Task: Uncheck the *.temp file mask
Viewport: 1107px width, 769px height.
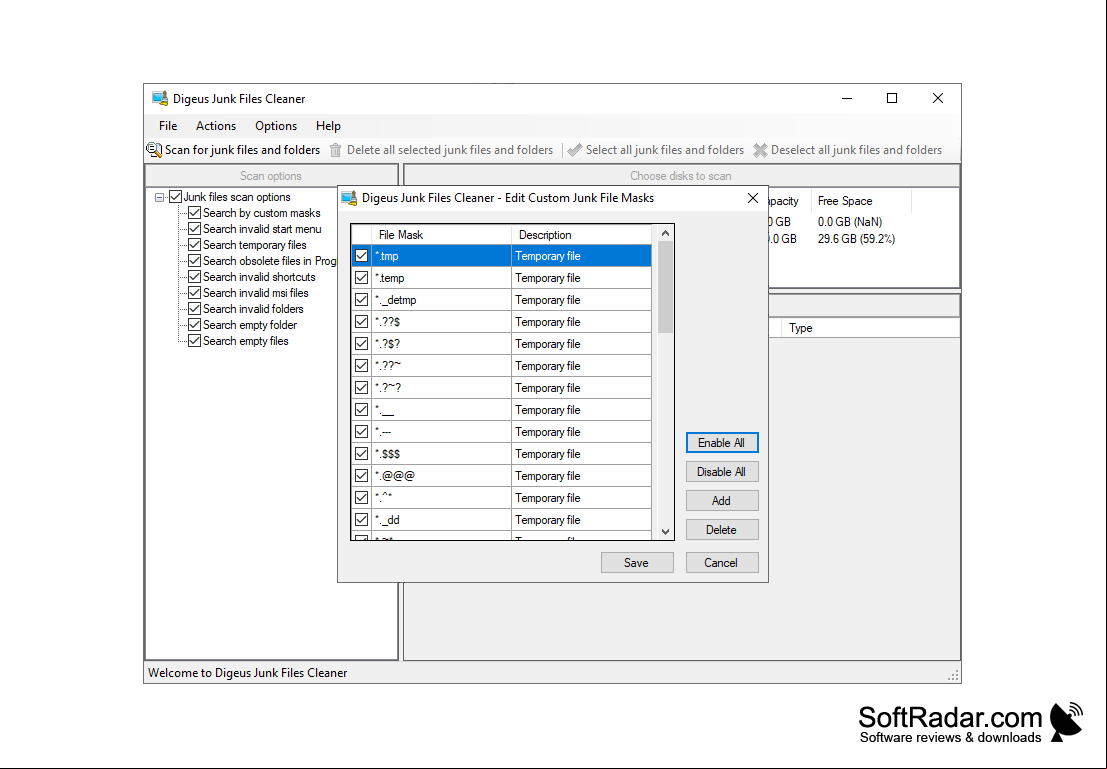Action: pyautogui.click(x=361, y=278)
